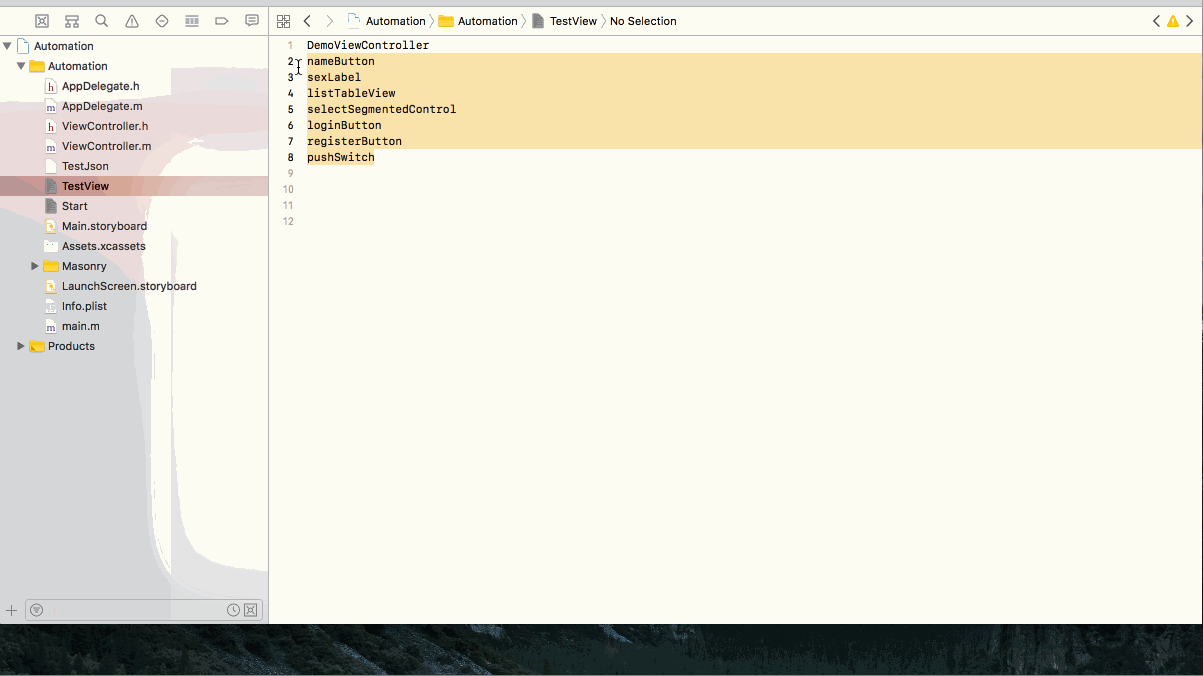Expand the Products folder
The image size is (1203, 676).
tap(21, 346)
